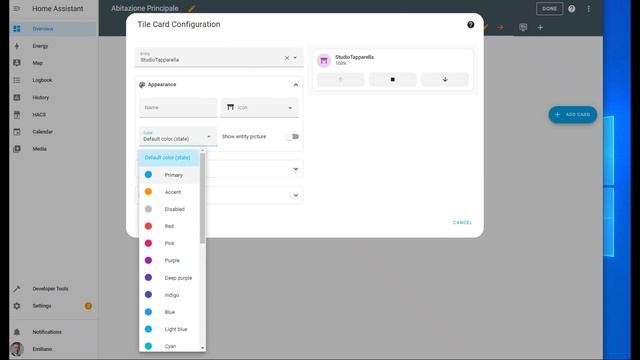Clear the StudioTapparella entity field
Screen dimensions: 640x360
[287, 58]
